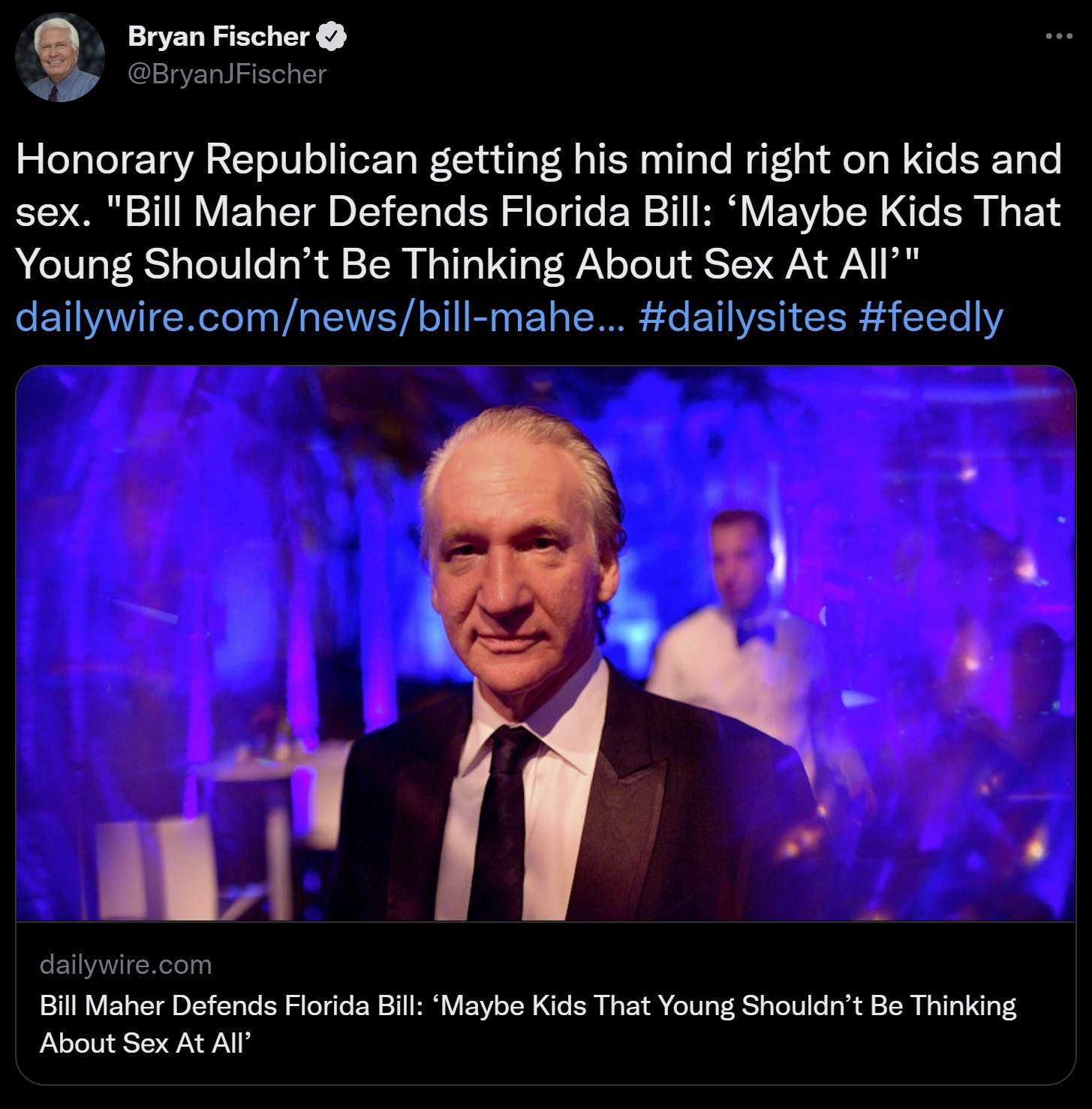This screenshot has width=1092, height=1109.
Task: Open the #dailysites hashtag
Action: [743, 317]
